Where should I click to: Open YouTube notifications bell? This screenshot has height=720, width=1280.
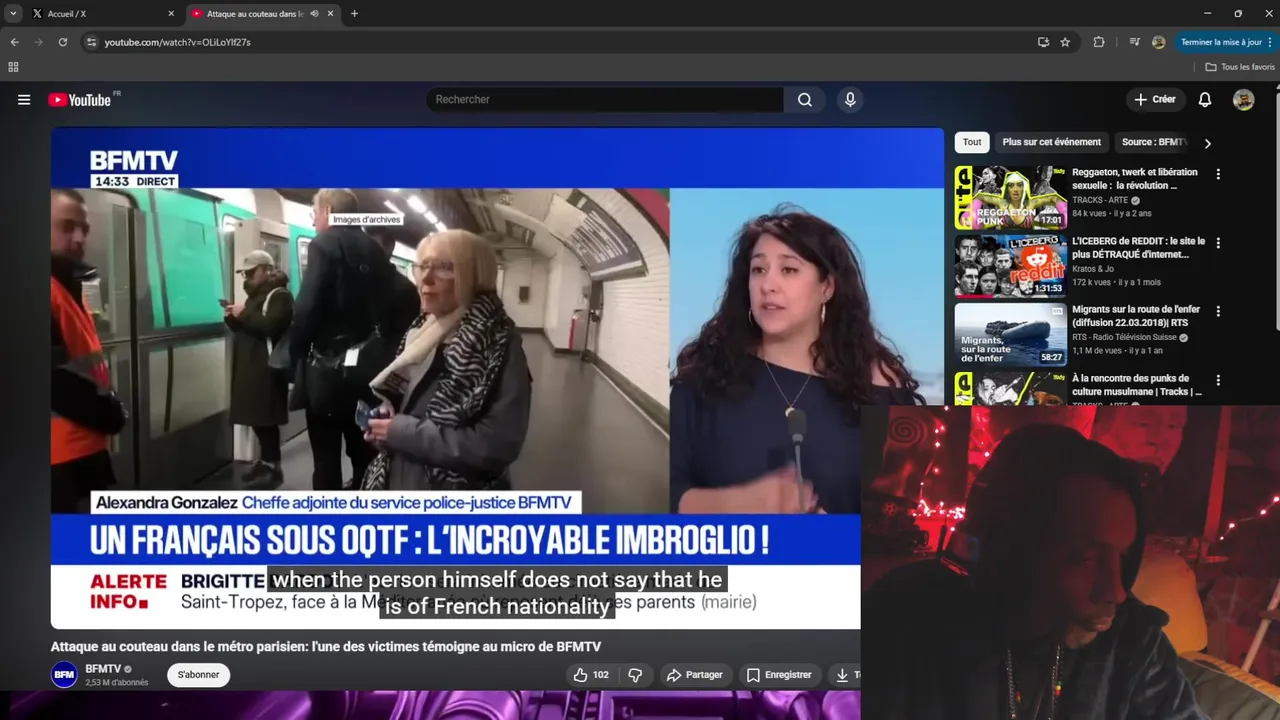[1205, 100]
